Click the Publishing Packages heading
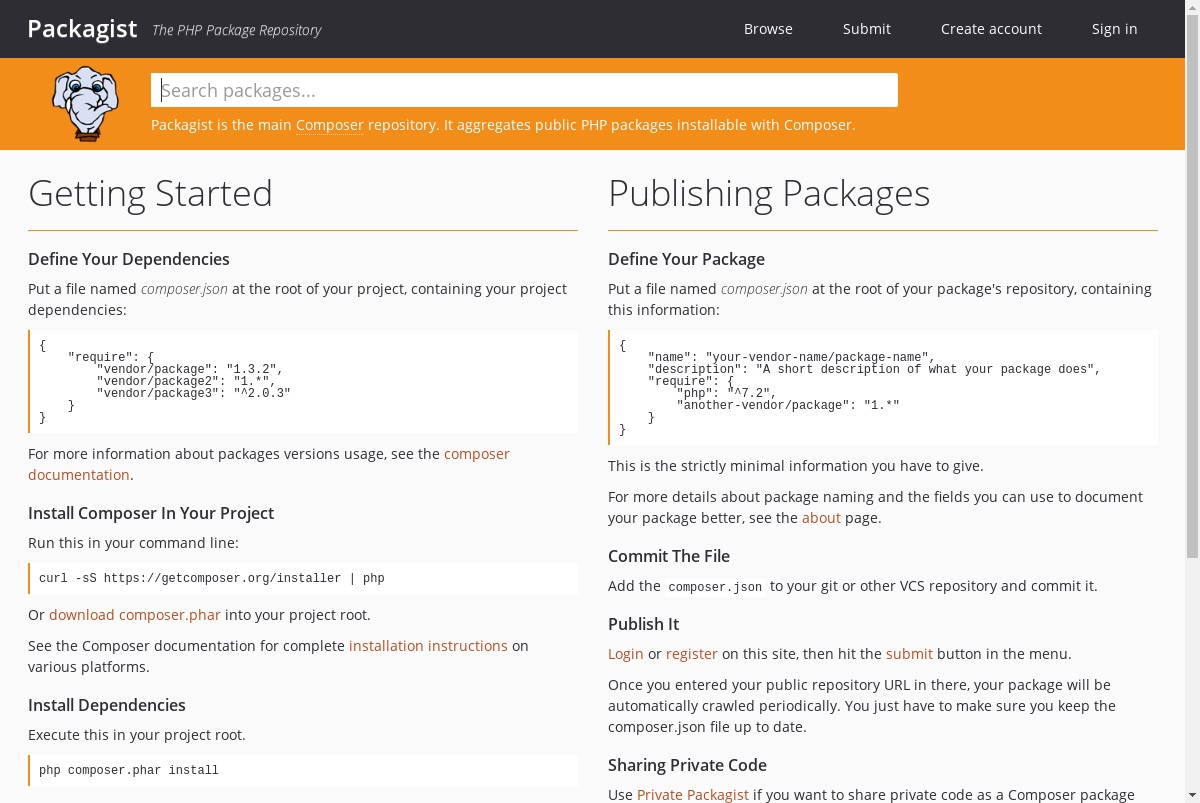1200x803 pixels. pos(769,193)
